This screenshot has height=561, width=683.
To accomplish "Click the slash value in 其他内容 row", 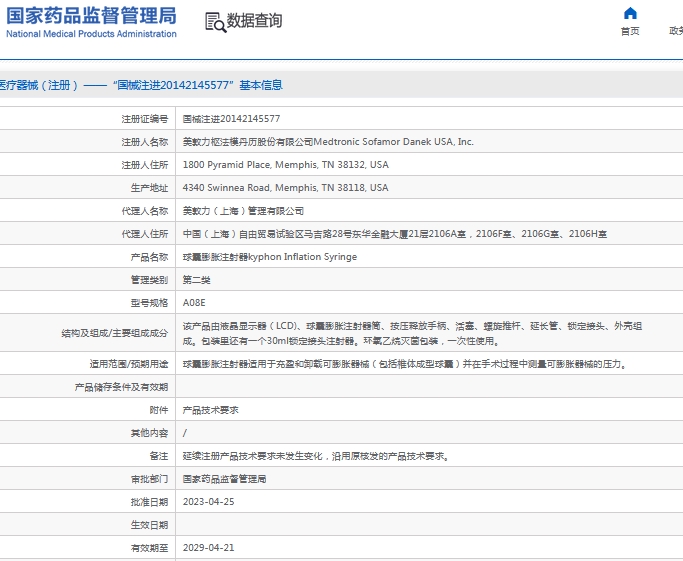I will click(x=185, y=433).
